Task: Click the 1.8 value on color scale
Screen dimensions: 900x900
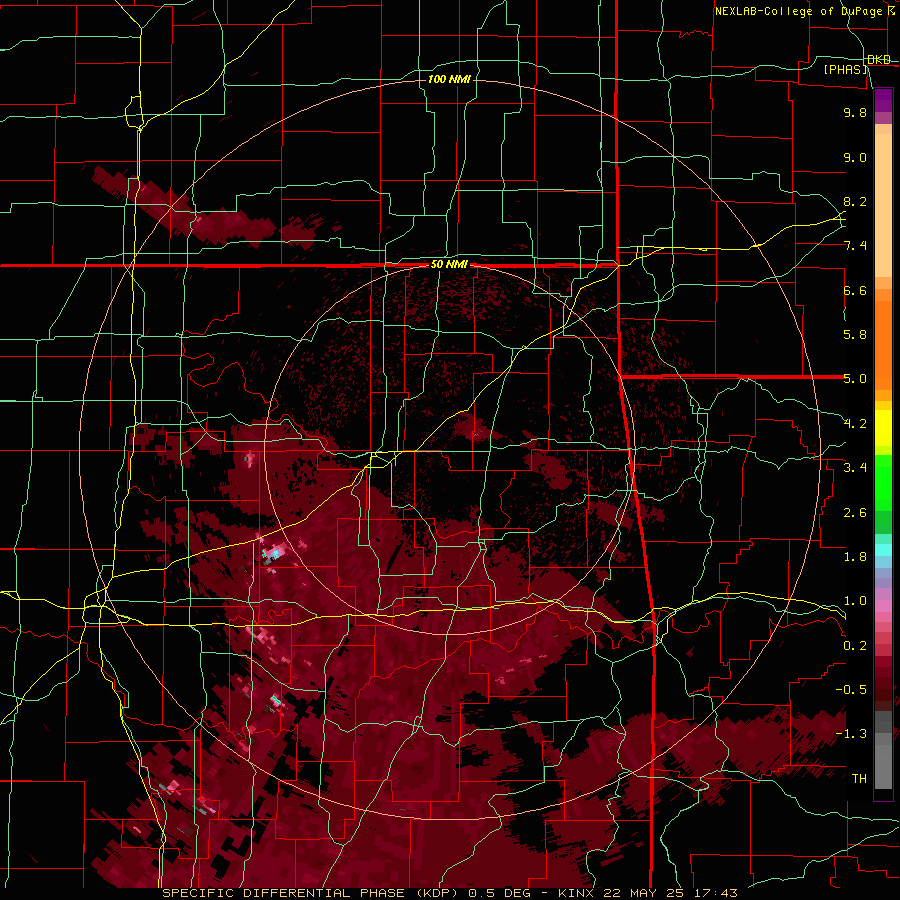Action: [855, 557]
